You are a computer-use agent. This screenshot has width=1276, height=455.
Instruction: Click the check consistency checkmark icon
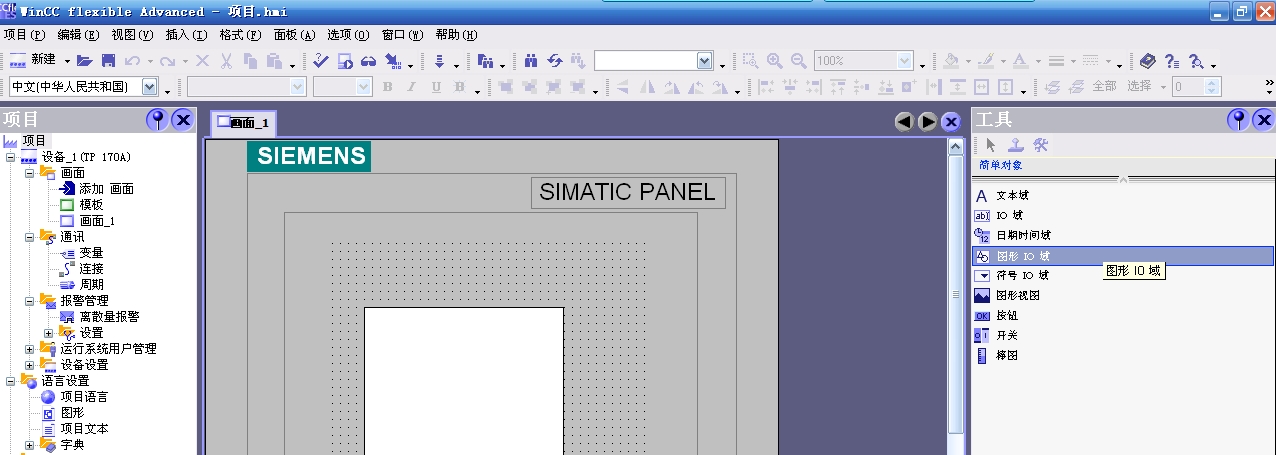click(x=321, y=61)
